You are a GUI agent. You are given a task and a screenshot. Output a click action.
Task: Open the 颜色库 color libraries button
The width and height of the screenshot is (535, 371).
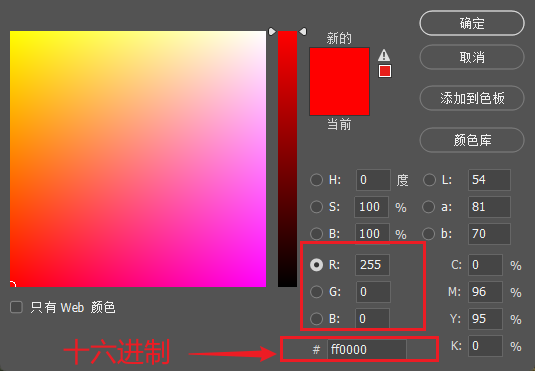click(472, 140)
